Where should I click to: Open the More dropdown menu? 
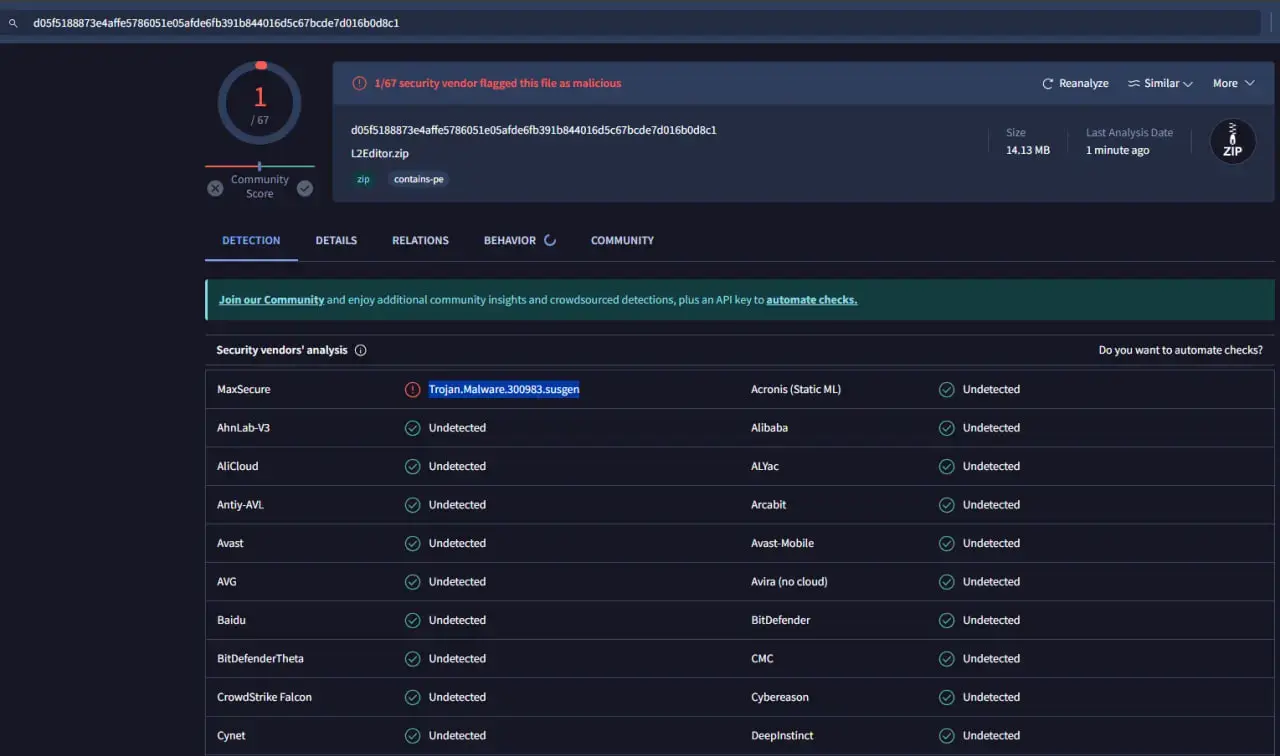click(x=1233, y=84)
